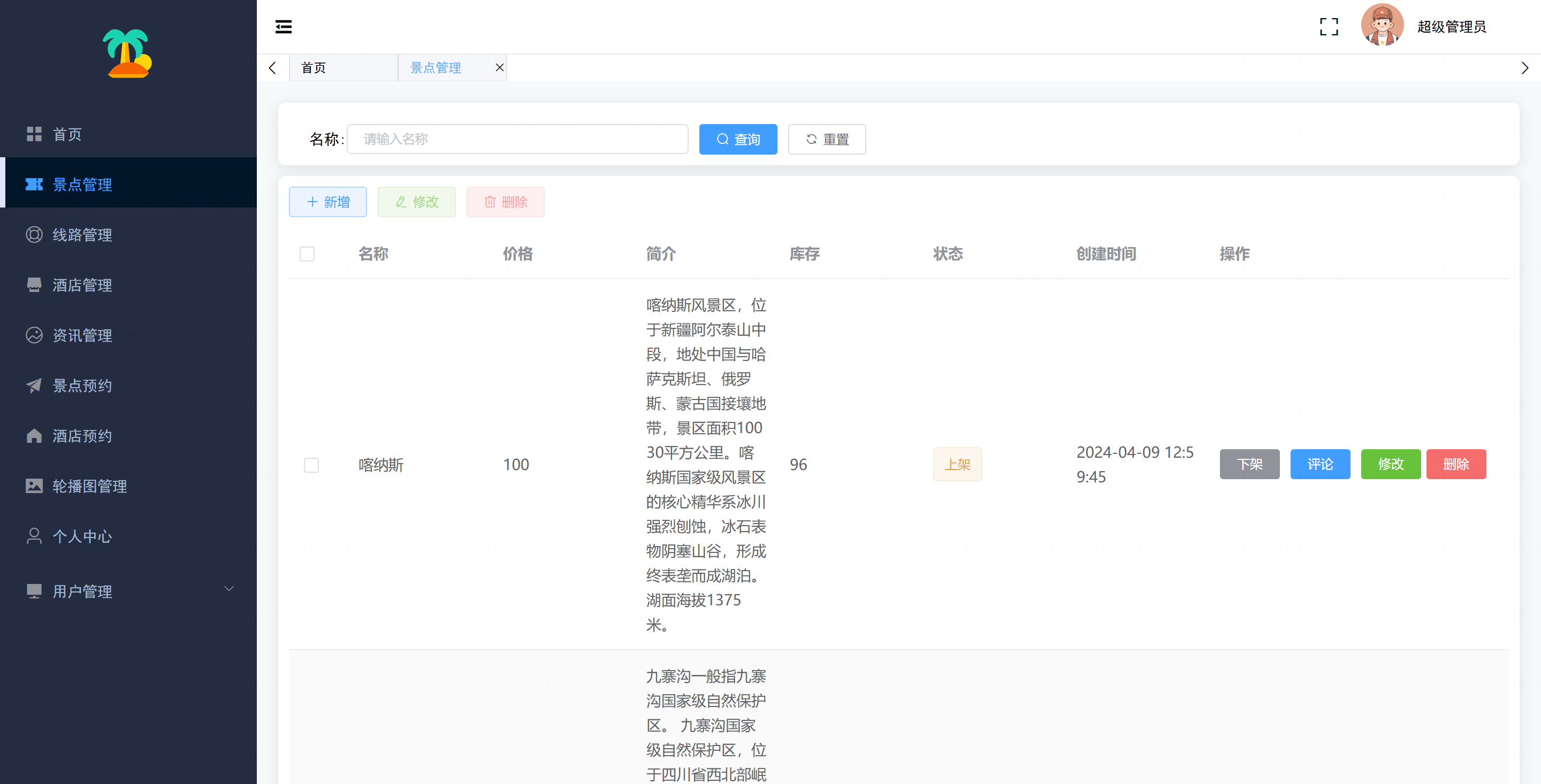The width and height of the screenshot is (1541, 784).
Task: Close the 景点管理 tab
Action: coord(499,67)
